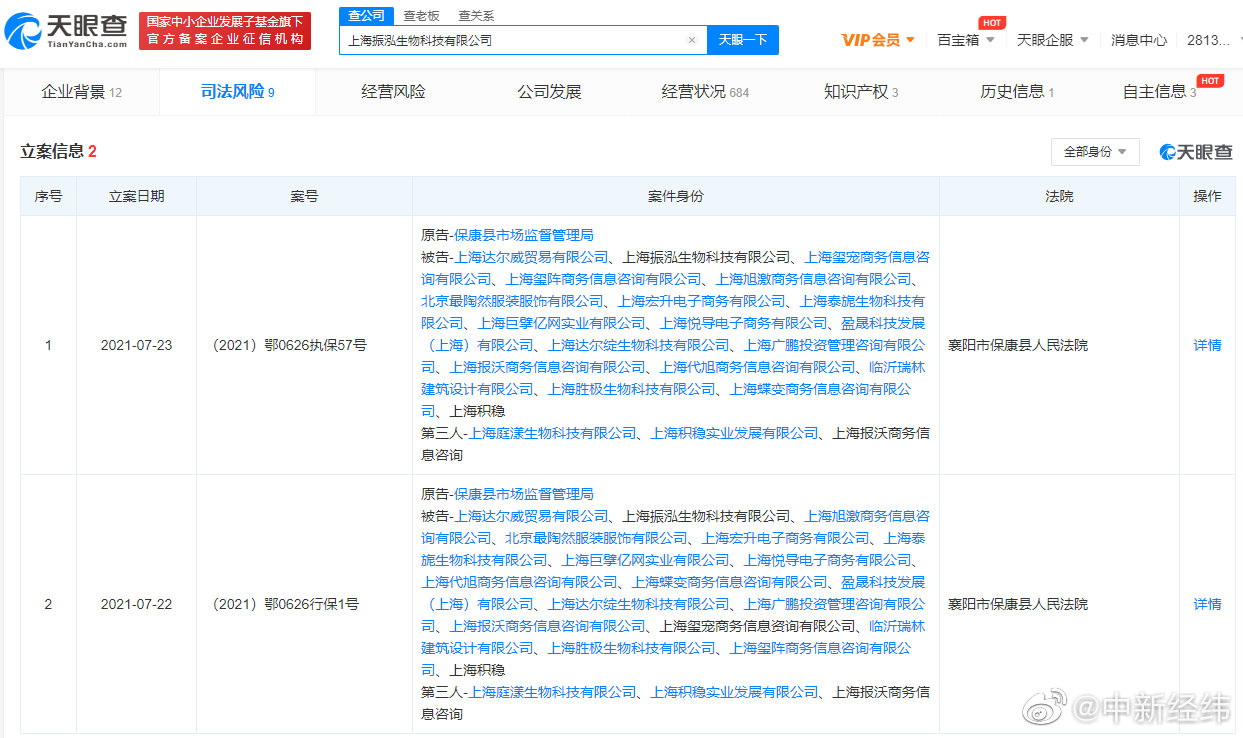Switch to the 查老板 search tab
The height and width of the screenshot is (738, 1243).
tap(421, 15)
